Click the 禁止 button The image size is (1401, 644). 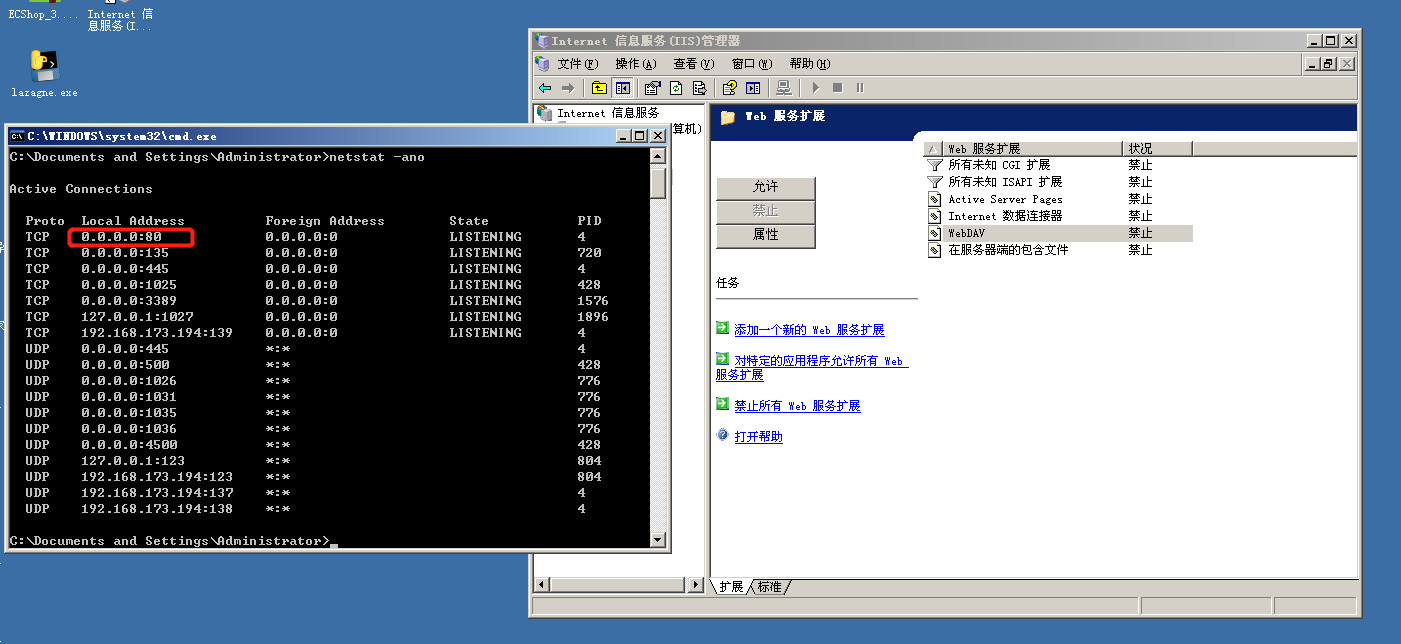(766, 212)
